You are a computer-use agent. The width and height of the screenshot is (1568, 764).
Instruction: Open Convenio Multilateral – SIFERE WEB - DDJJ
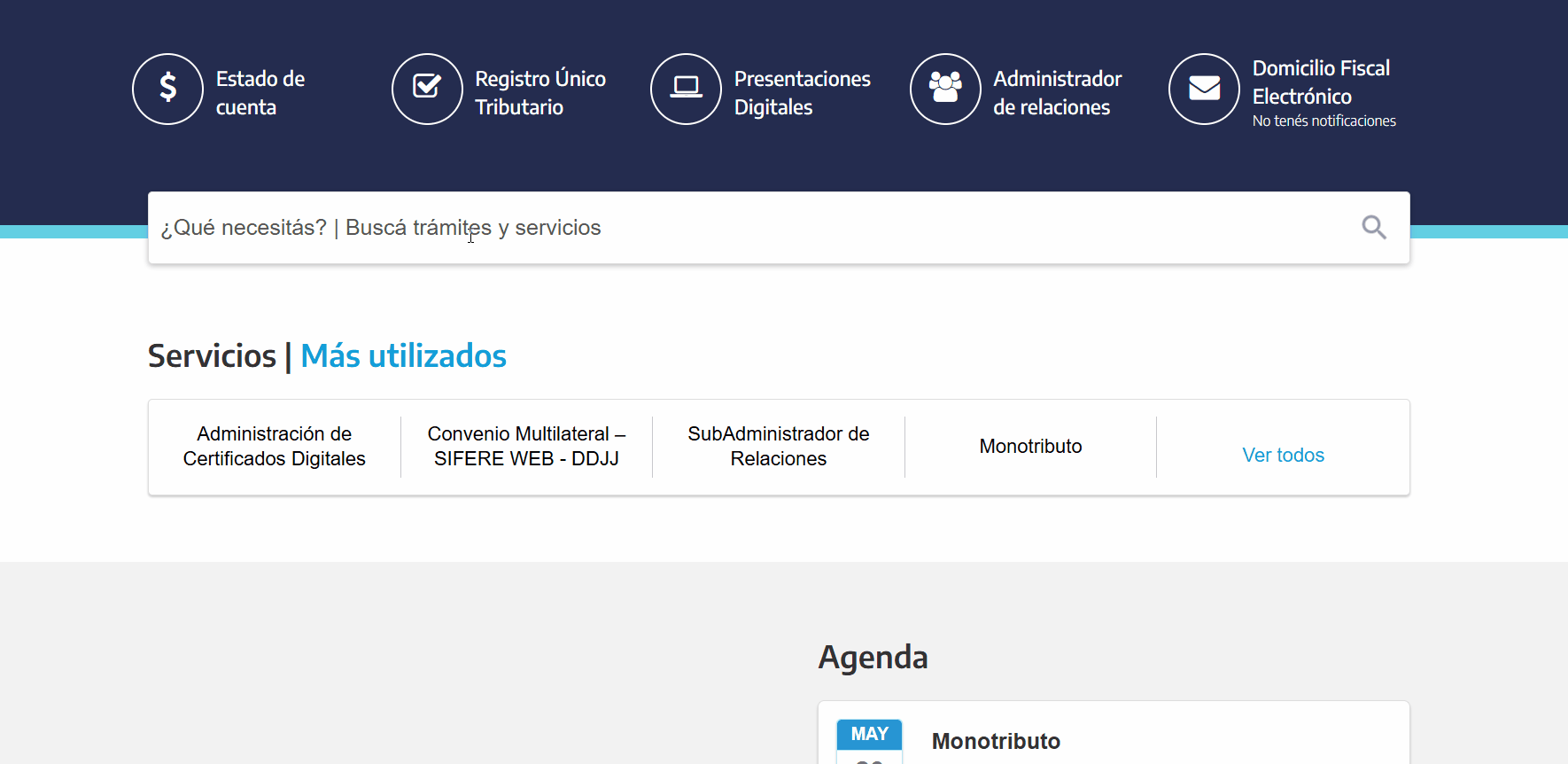526,447
